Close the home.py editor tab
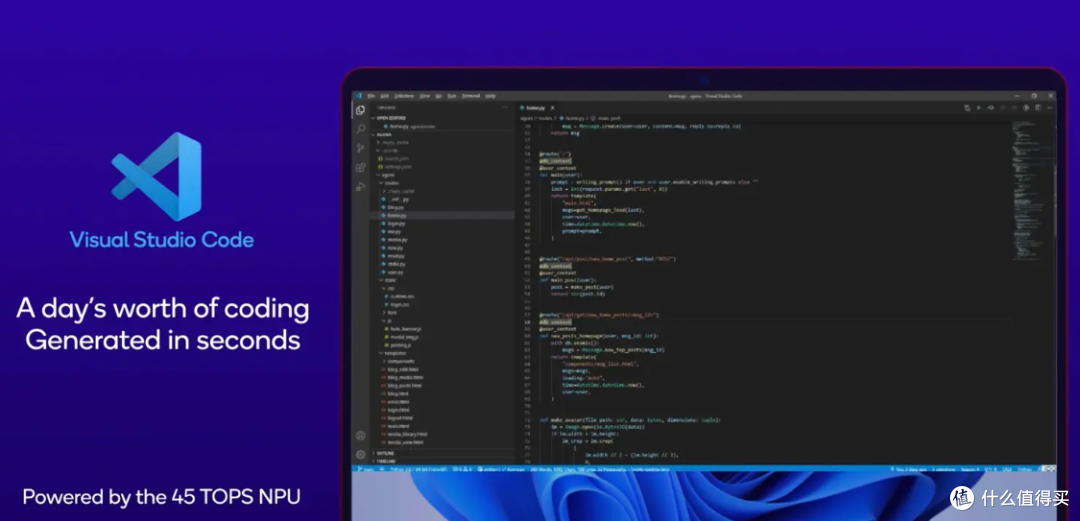1080x521 pixels. point(552,108)
